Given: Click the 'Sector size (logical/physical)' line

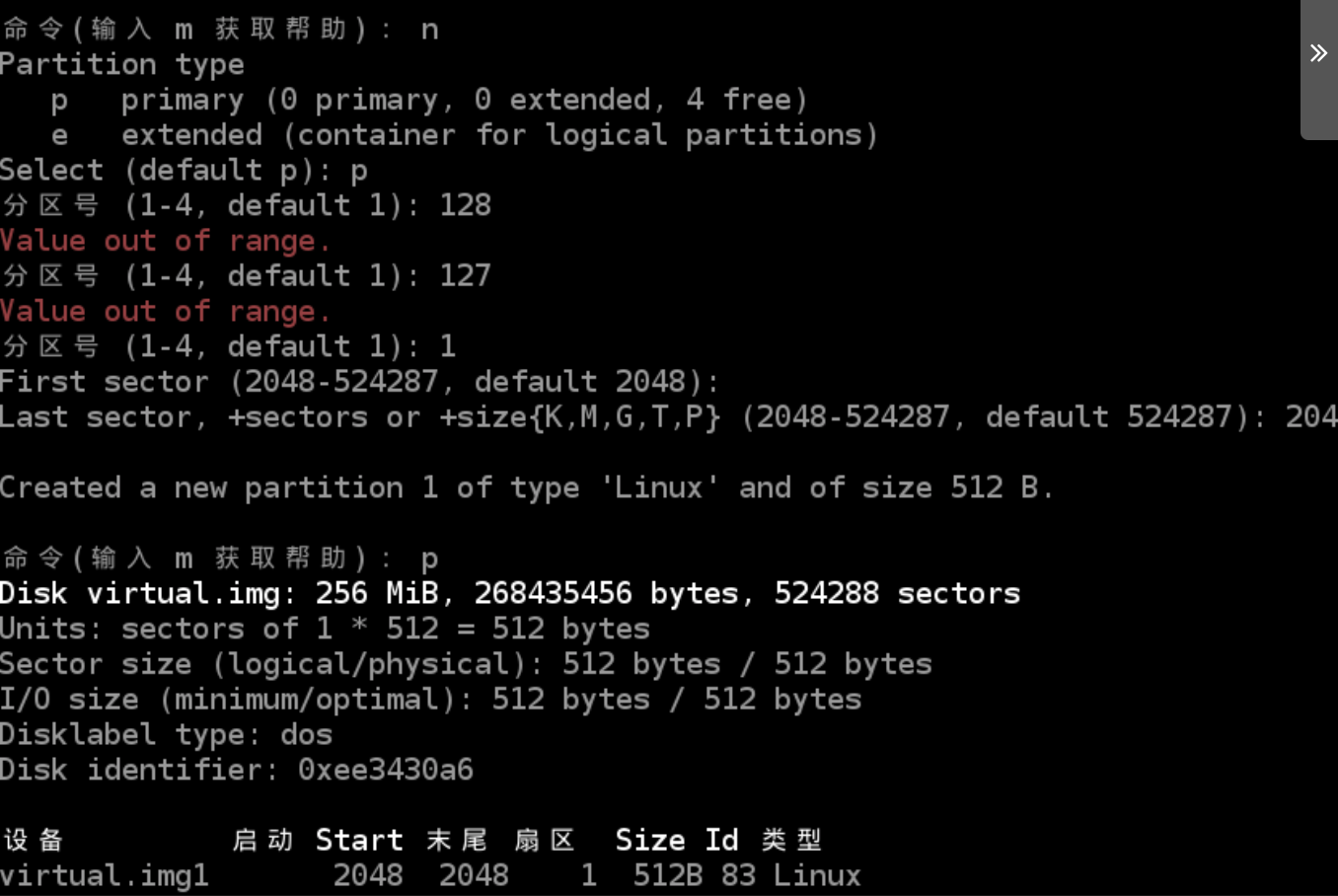Looking at the screenshot, I should point(465,664).
